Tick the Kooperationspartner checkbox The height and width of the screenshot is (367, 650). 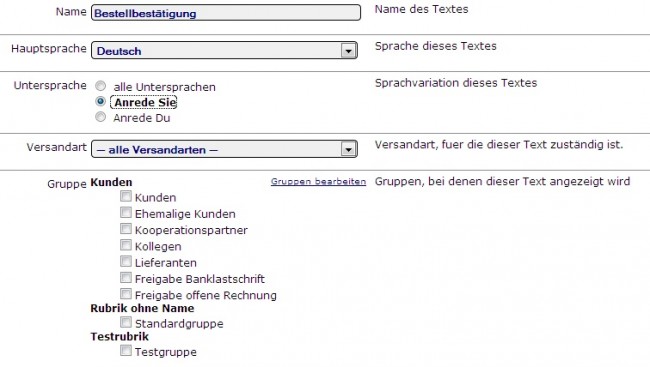point(126,229)
